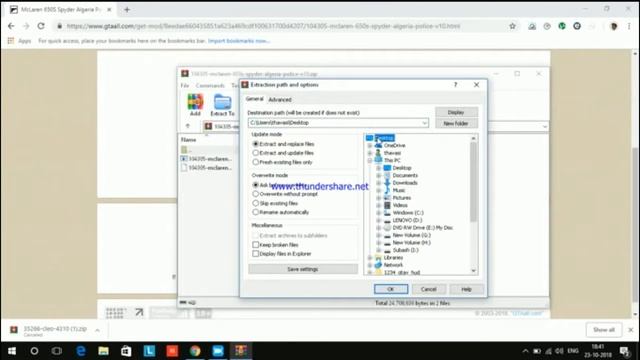The image size is (640, 360).
Task: Select the Network icon in tree
Action: (x=378, y=265)
